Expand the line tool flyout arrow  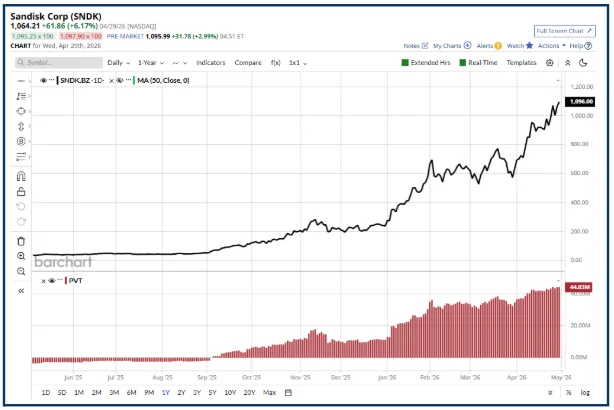30,81
